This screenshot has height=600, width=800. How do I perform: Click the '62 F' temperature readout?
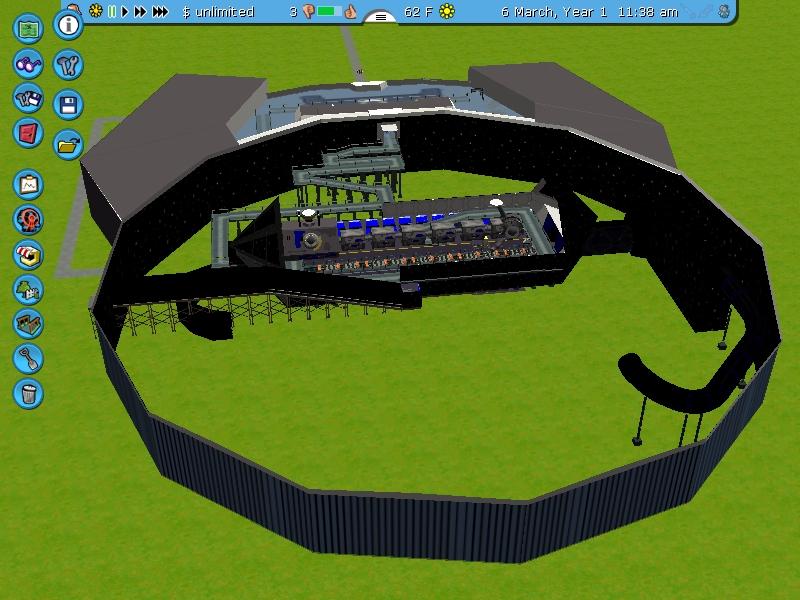[x=418, y=12]
